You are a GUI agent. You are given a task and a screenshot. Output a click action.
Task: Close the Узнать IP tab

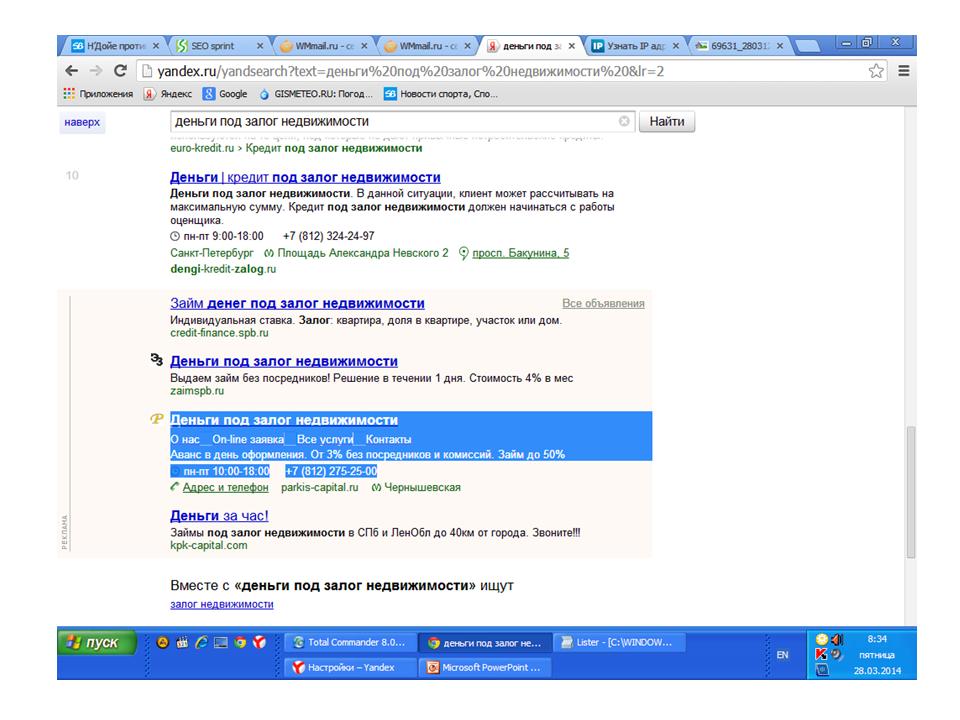[676, 46]
